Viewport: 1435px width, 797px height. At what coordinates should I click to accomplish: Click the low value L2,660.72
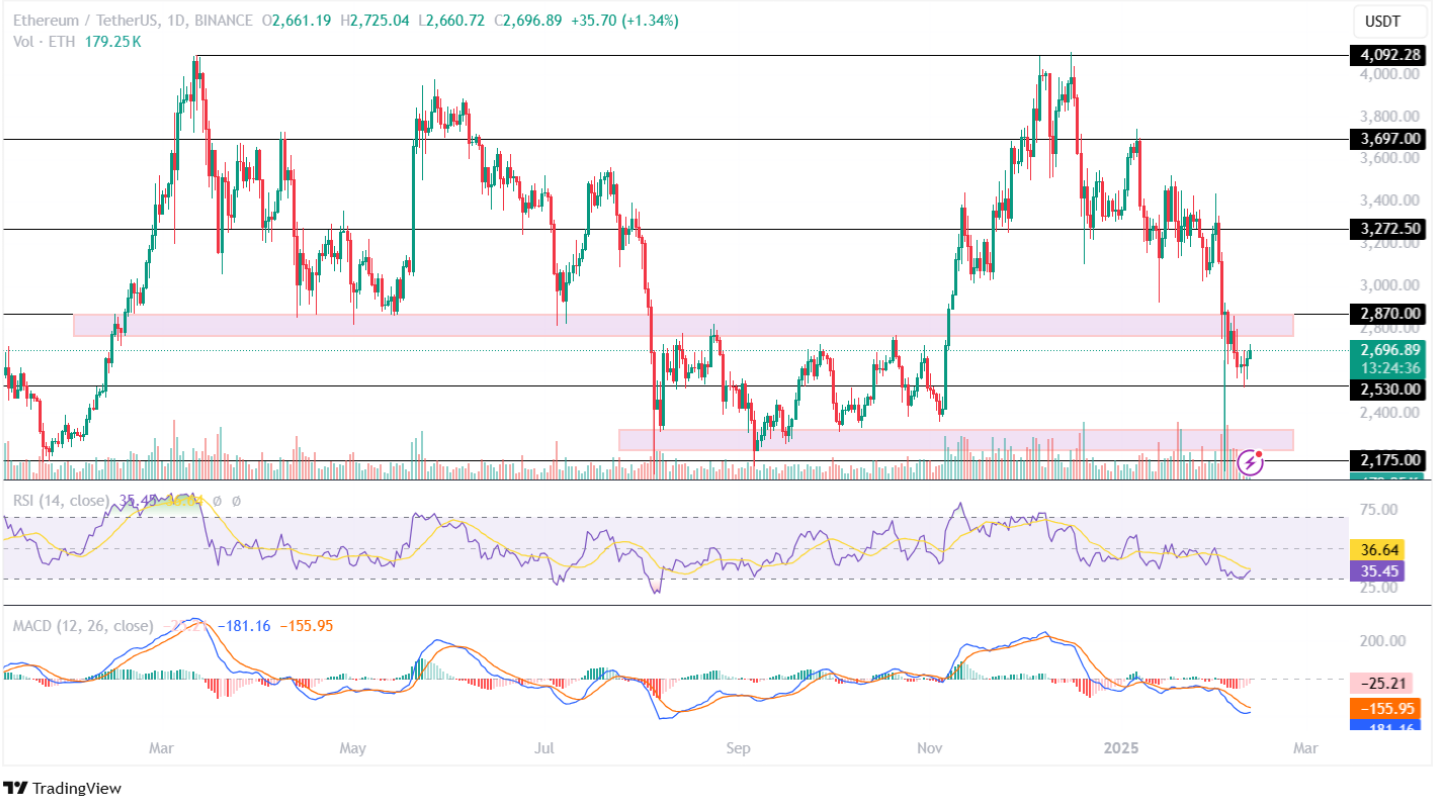[x=449, y=20]
